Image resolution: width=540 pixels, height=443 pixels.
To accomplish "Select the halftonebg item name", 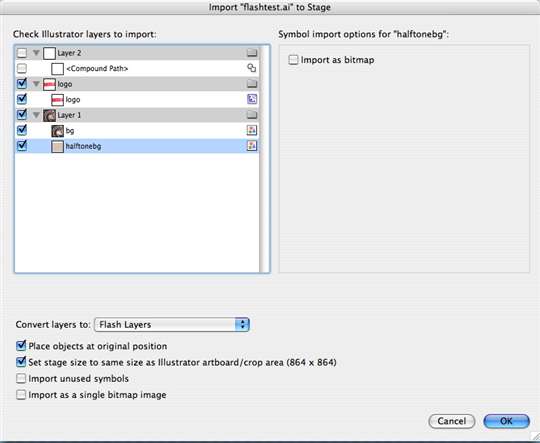I will tap(83, 146).
